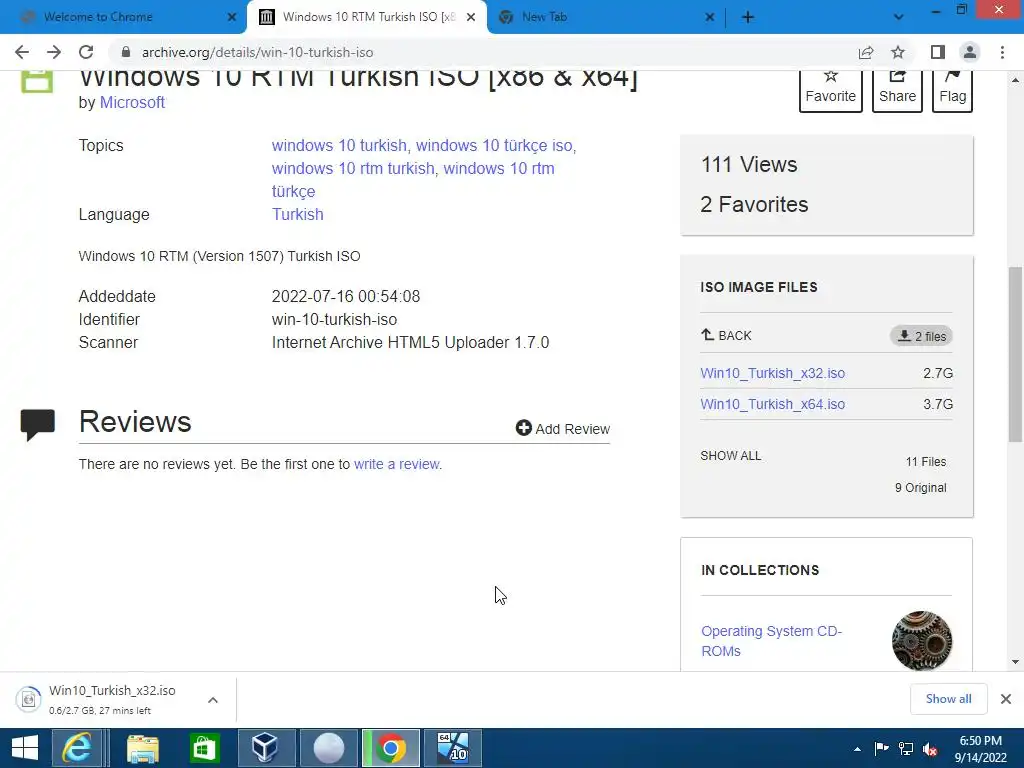
Task: Close the downloads bar
Action: [x=1006, y=699]
